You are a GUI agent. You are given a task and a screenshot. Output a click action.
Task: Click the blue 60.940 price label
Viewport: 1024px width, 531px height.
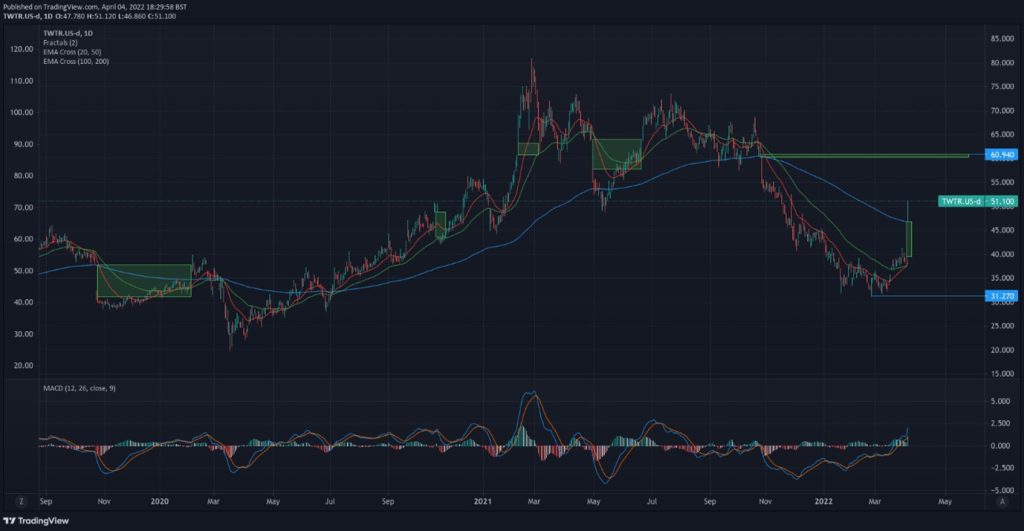pos(1002,155)
